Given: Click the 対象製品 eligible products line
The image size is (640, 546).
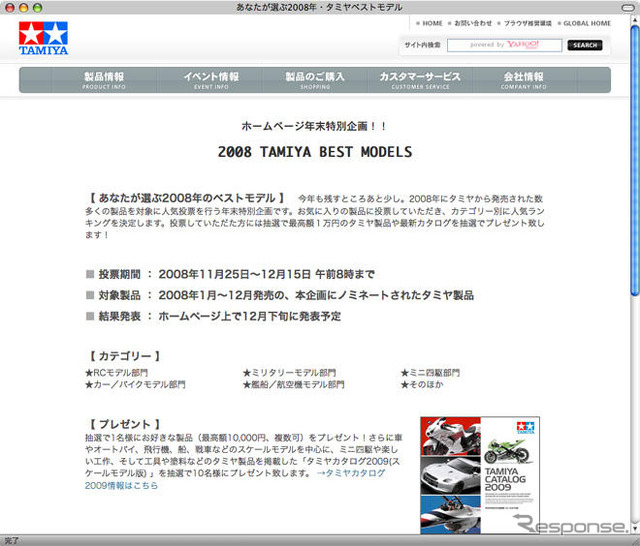Looking at the screenshot, I should (280, 295).
